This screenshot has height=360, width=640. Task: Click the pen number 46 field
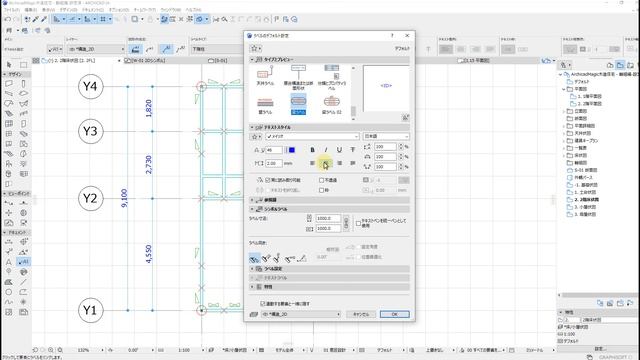[273, 150]
